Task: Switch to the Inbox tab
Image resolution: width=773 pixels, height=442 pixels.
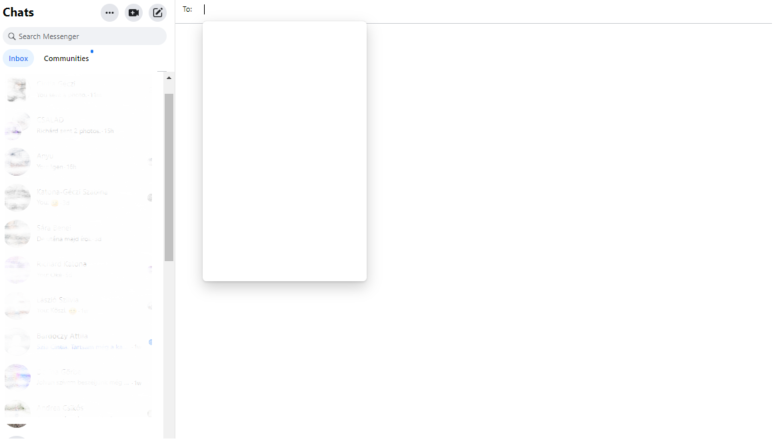Action: click(18, 59)
